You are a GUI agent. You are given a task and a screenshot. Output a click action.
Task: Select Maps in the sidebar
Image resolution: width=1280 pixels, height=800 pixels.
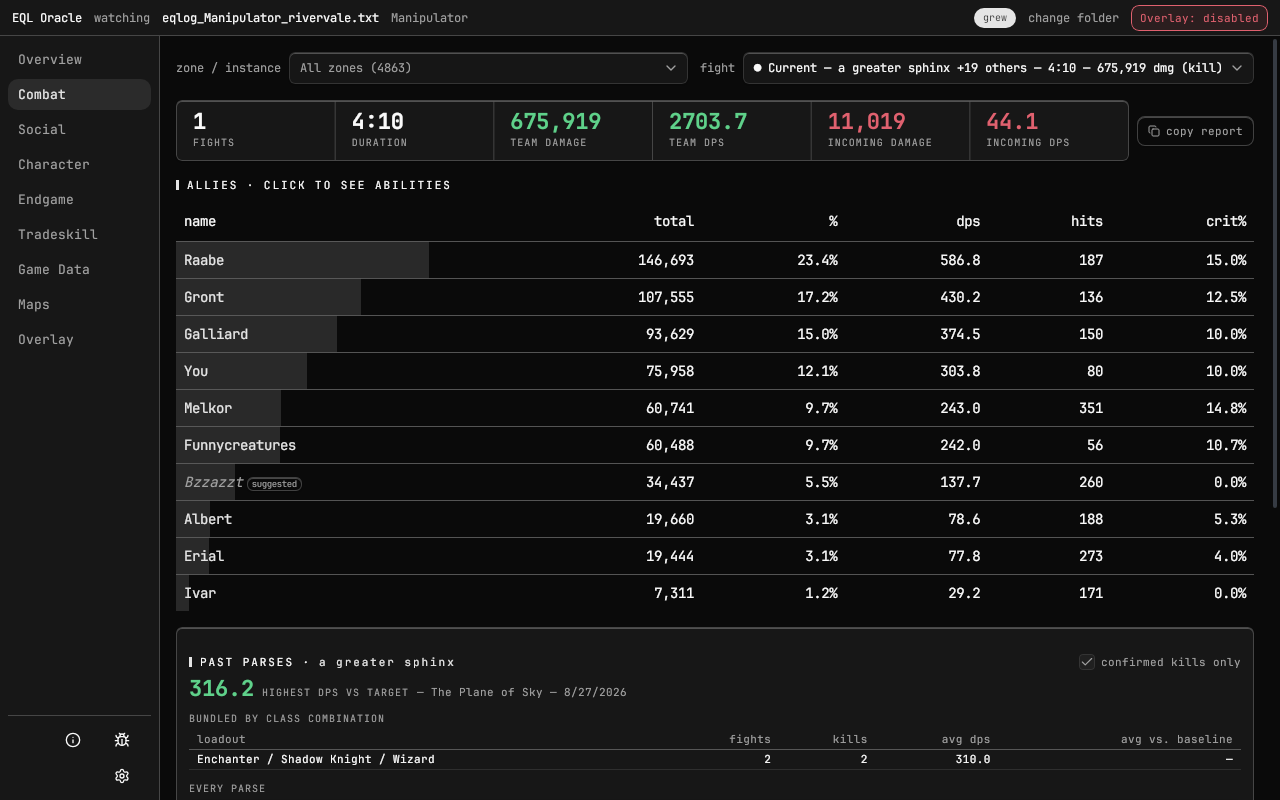pyautogui.click(x=79, y=304)
